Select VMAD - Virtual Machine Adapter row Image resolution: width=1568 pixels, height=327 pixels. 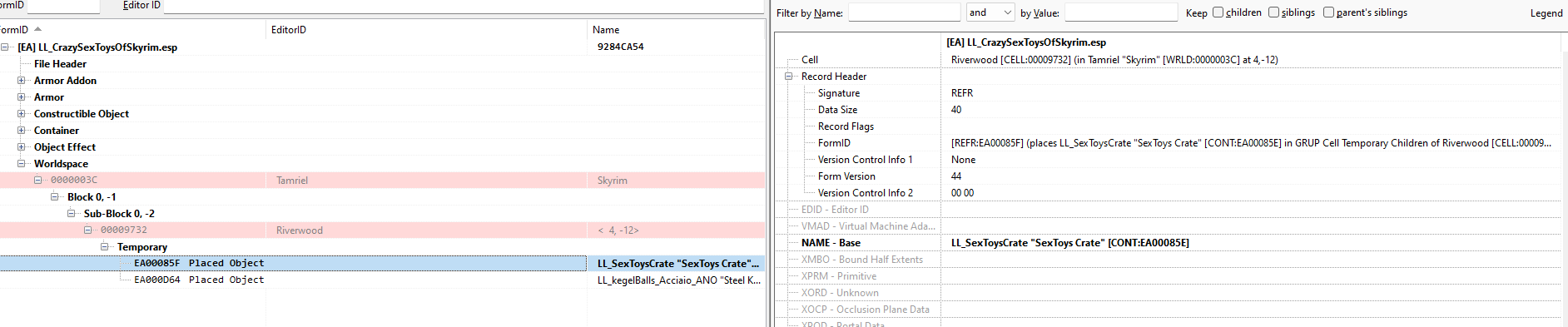tap(1169, 226)
